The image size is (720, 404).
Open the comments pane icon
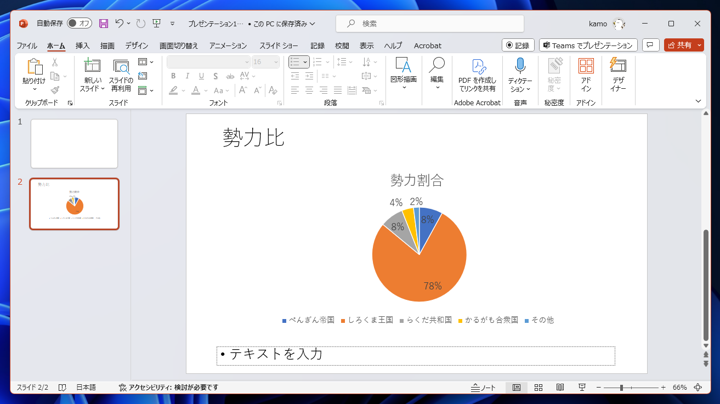tap(650, 45)
